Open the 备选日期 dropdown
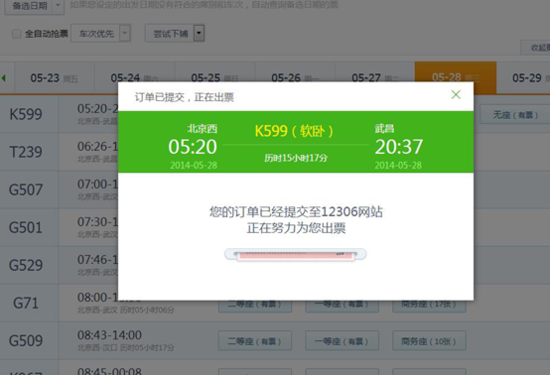Viewport: 550px width, 375px height. click(x=34, y=6)
